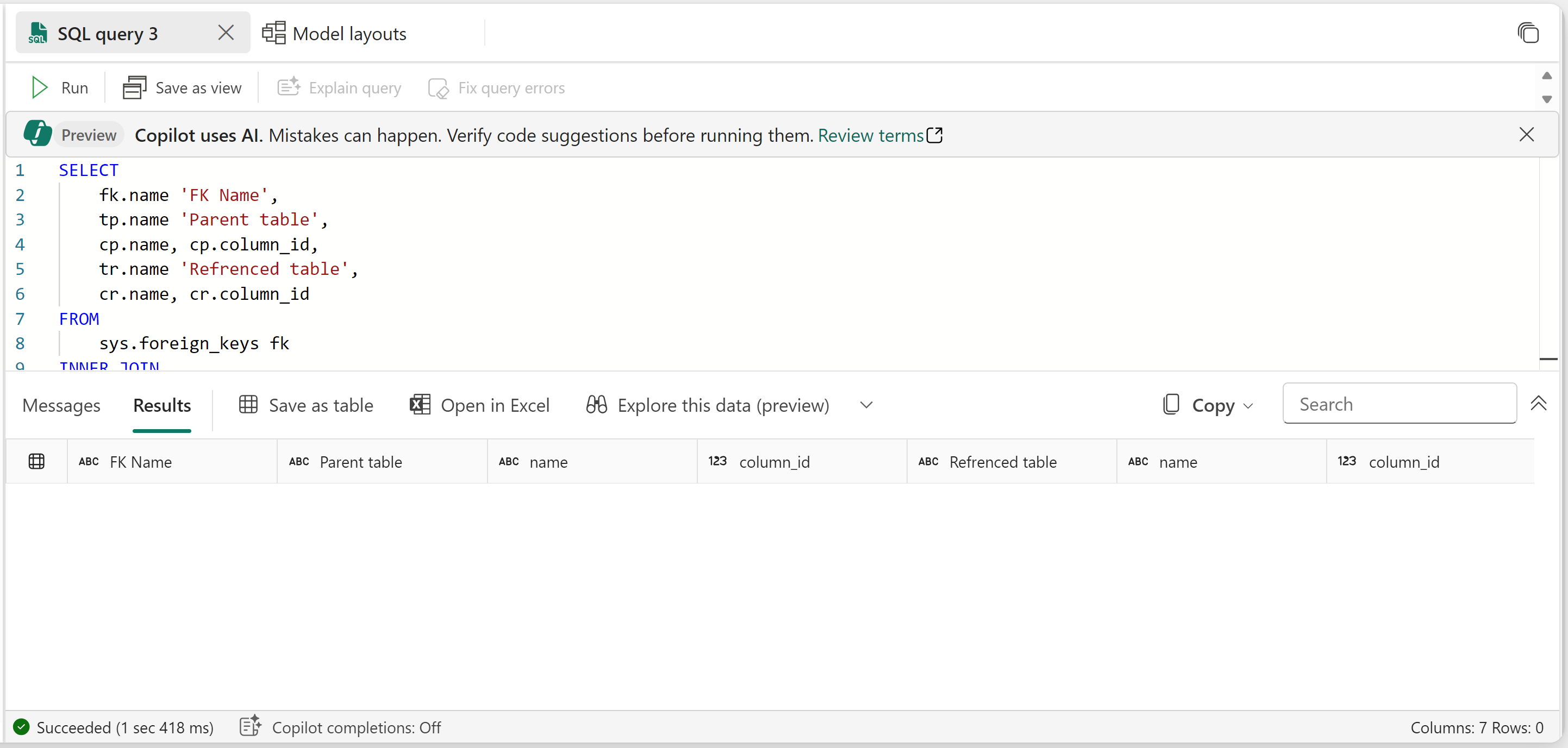The width and height of the screenshot is (1568, 748).
Task: Click the Succeeded checkmark in the status bar
Action: point(21,727)
